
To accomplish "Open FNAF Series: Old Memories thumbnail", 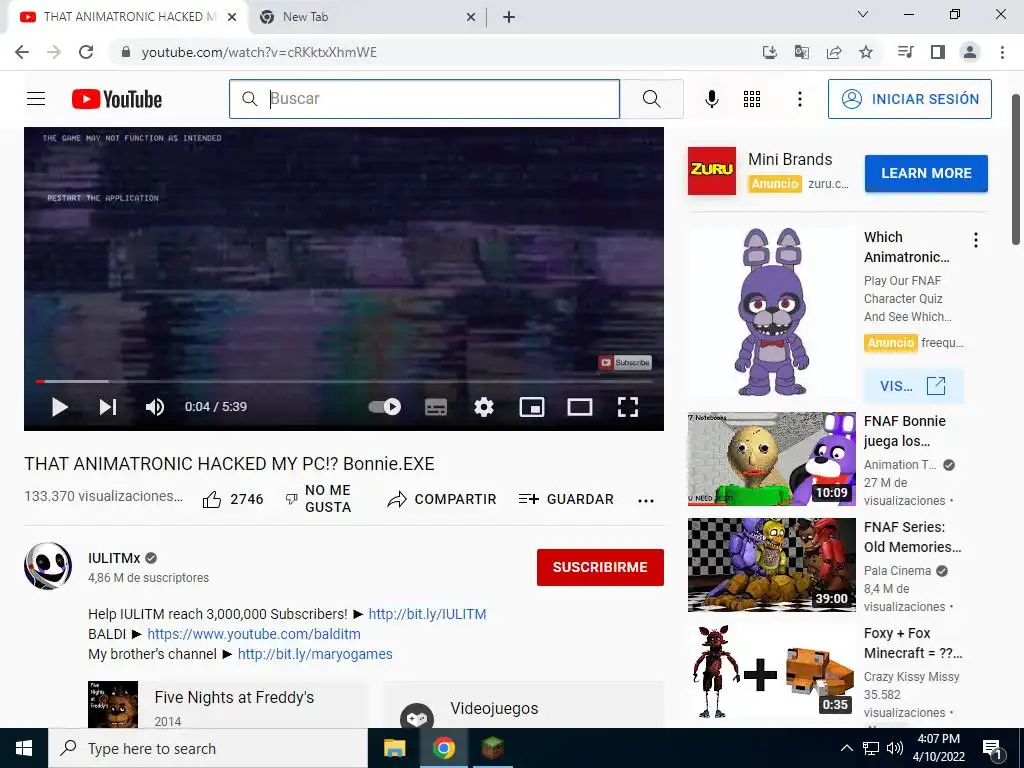I will coord(771,565).
